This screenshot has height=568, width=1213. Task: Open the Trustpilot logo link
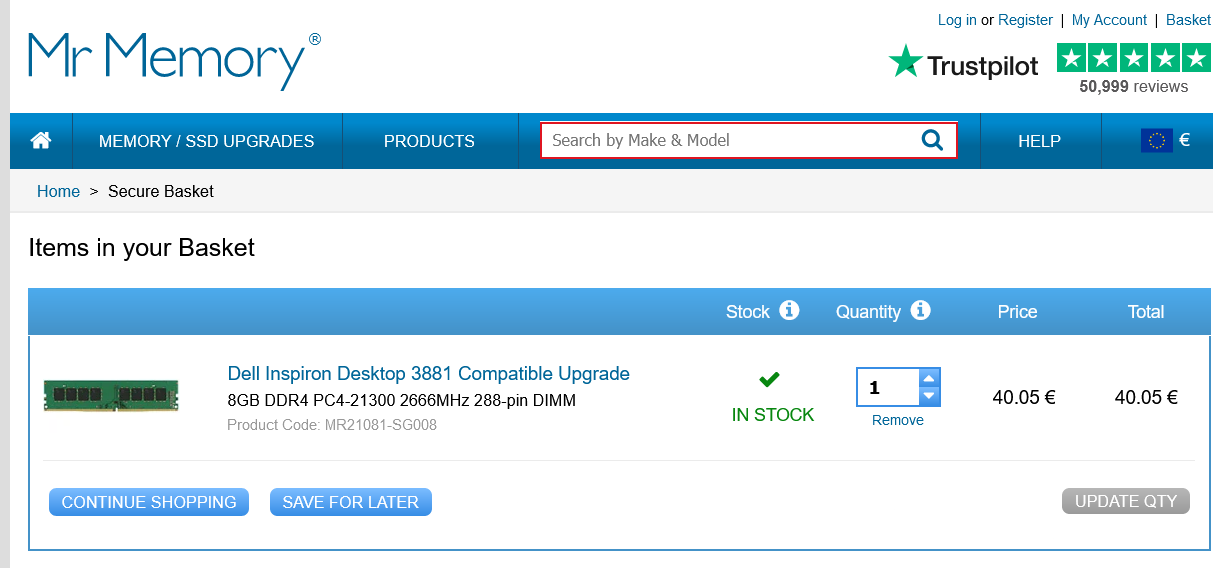(964, 64)
